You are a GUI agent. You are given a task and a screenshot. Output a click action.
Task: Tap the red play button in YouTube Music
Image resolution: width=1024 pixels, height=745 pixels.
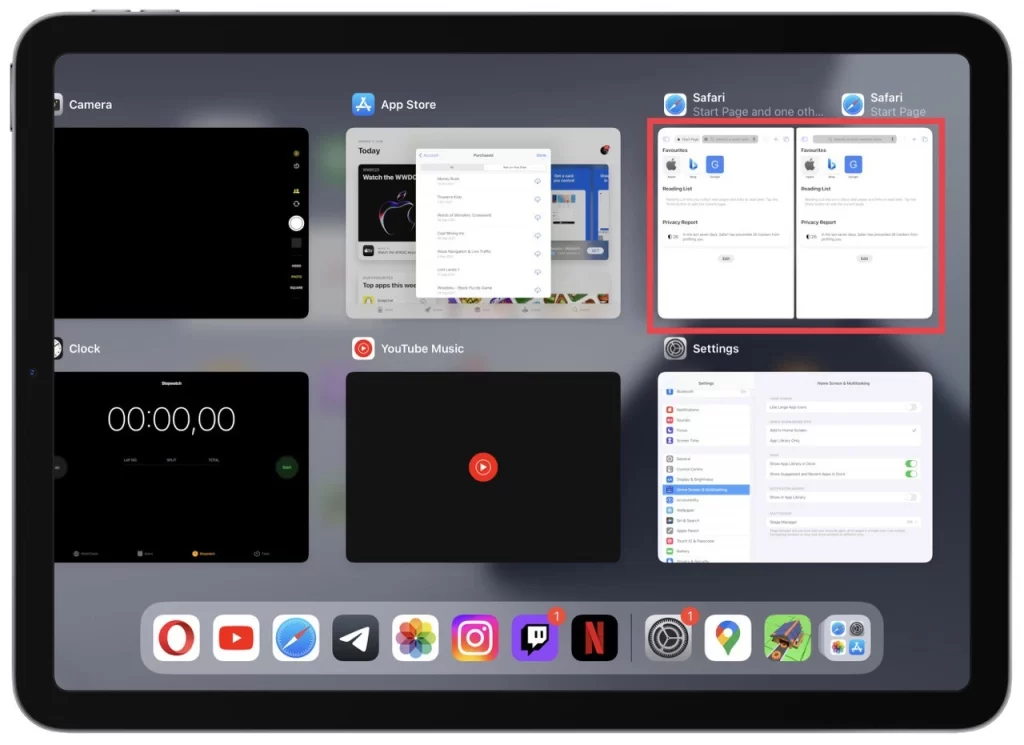(483, 467)
